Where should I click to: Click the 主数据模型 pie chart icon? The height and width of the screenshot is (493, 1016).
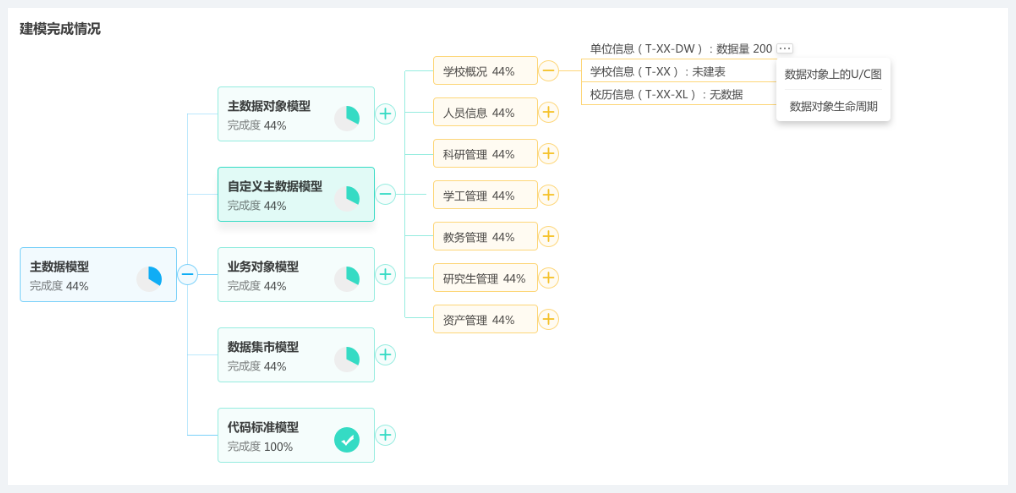pyautogui.click(x=149, y=279)
